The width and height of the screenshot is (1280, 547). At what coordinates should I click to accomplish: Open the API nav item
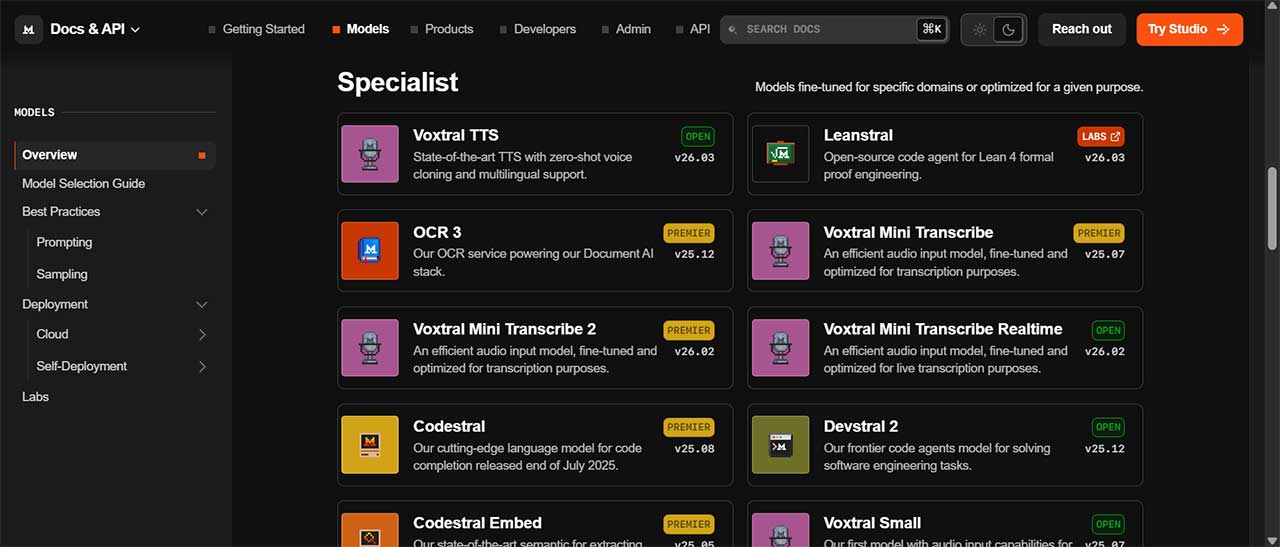(x=693, y=29)
